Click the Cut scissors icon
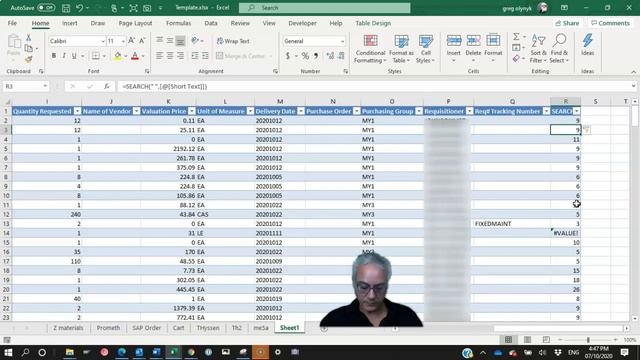Screen dimensions: 640x360 [28, 38]
